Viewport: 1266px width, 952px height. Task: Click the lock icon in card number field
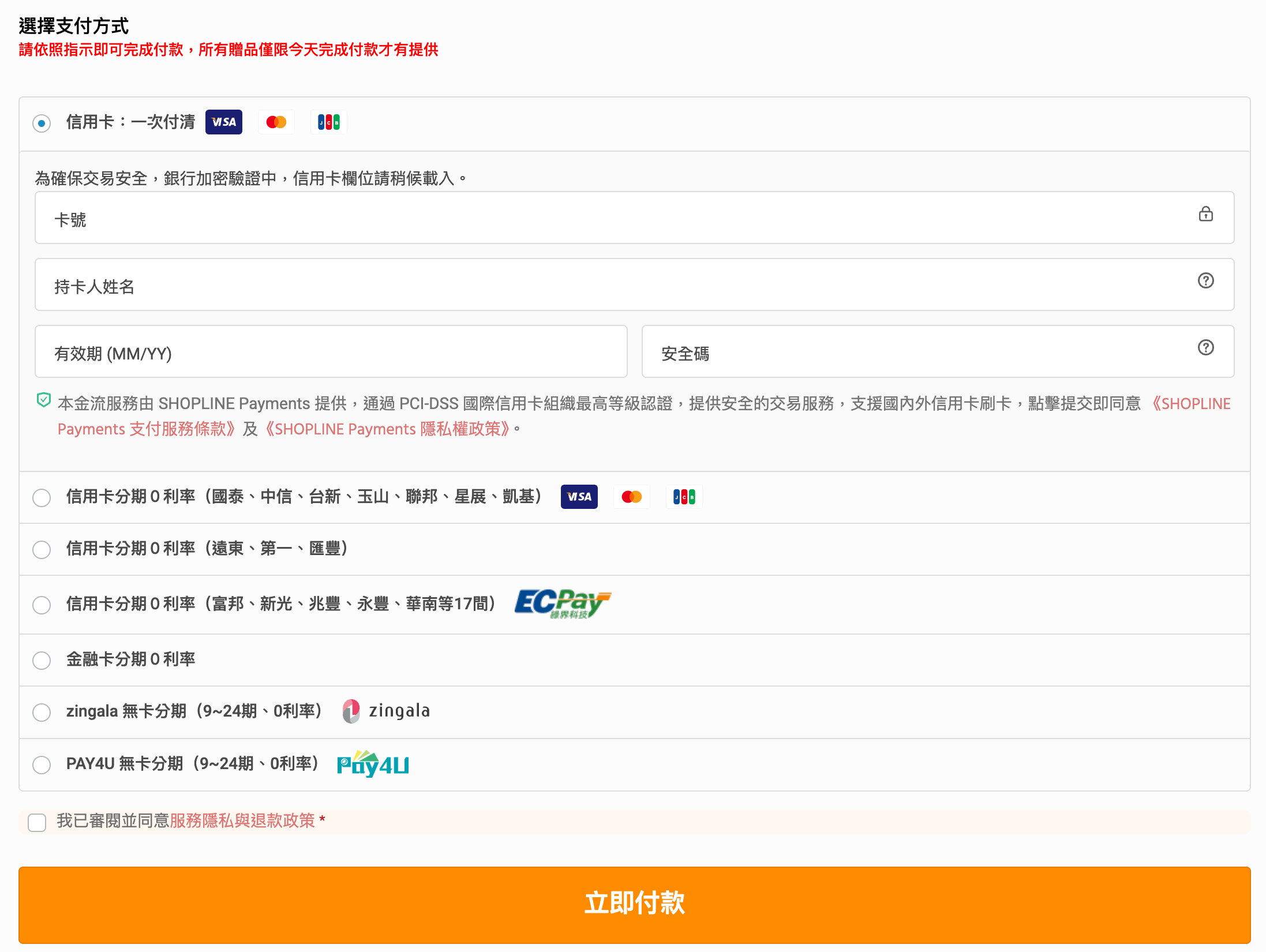coord(1205,214)
